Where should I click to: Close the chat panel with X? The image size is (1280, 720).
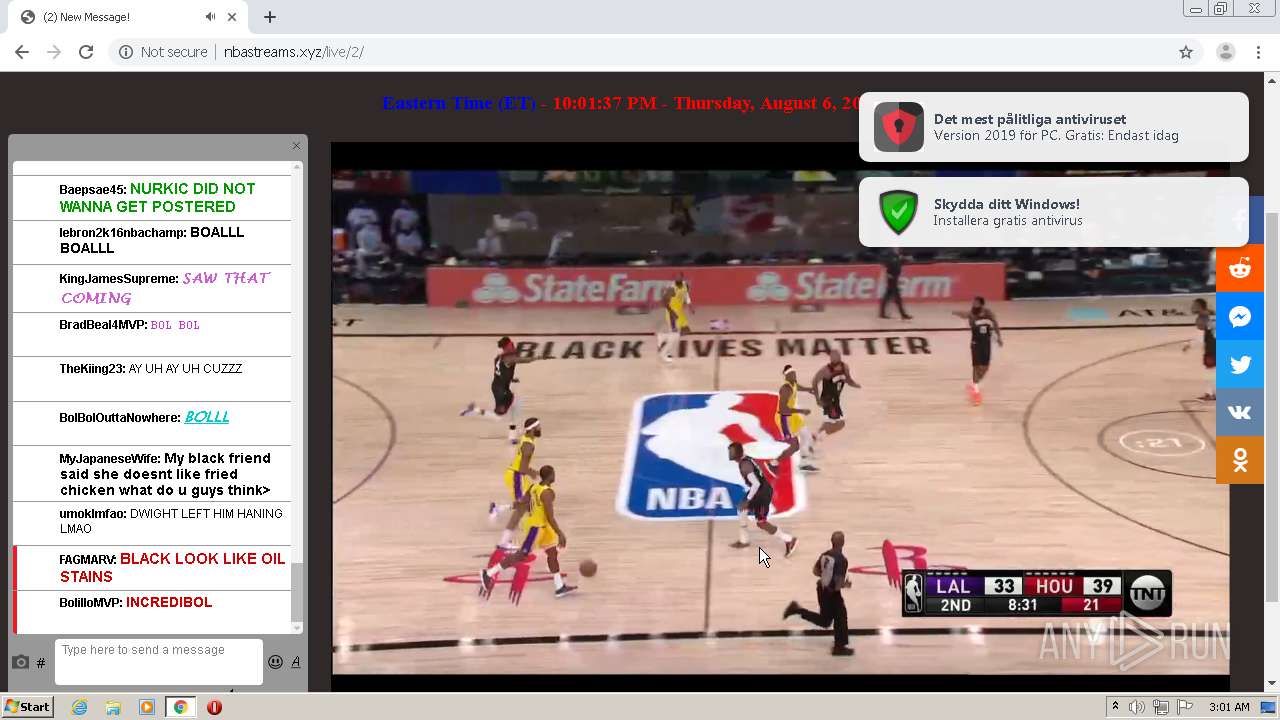click(296, 146)
